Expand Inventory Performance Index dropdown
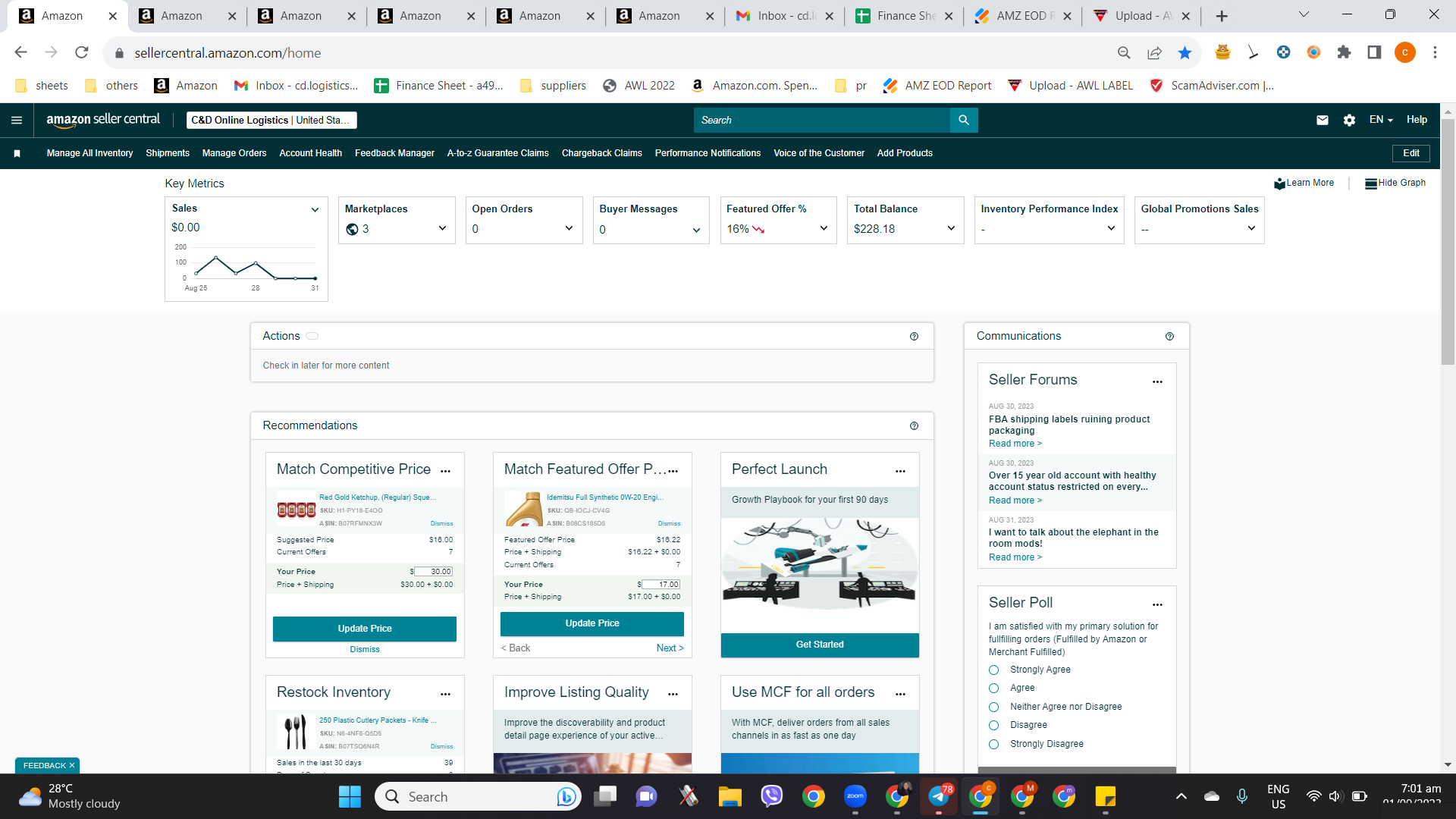 pos(1111,228)
